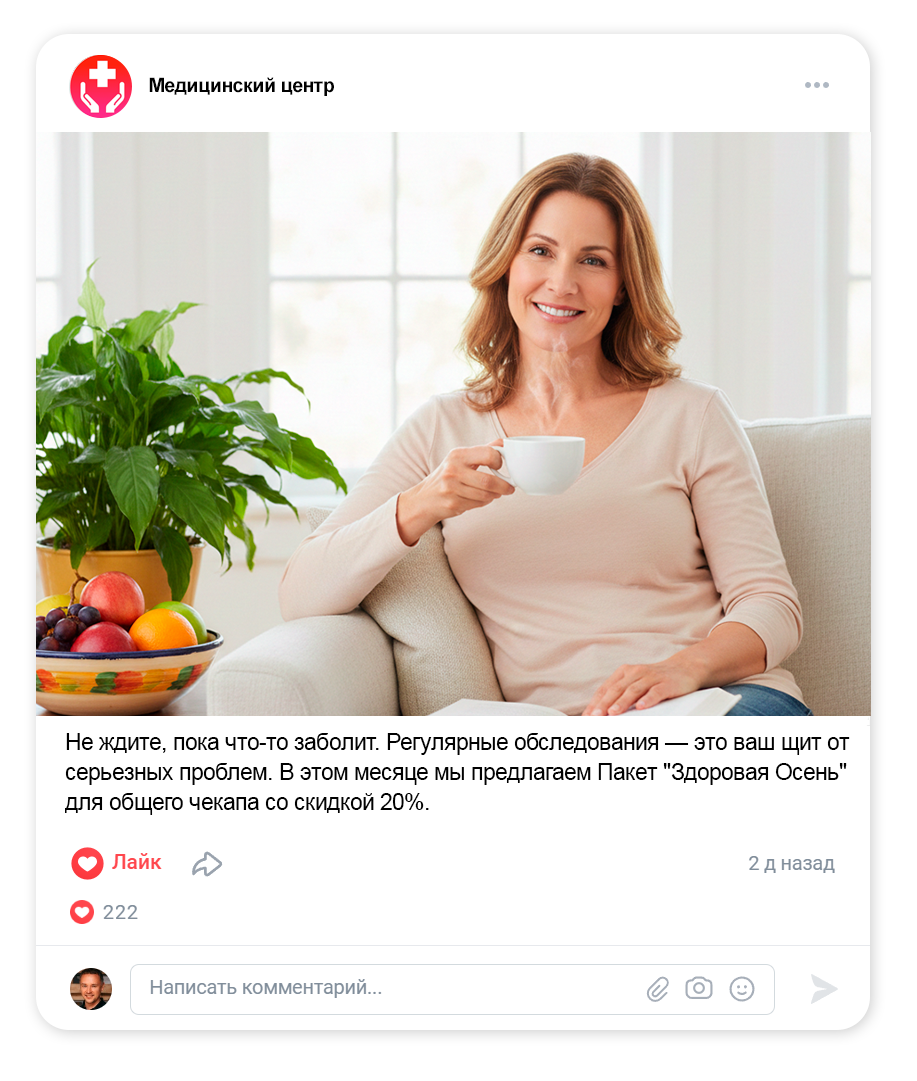Click the medical center logo avatar

[x=101, y=86]
